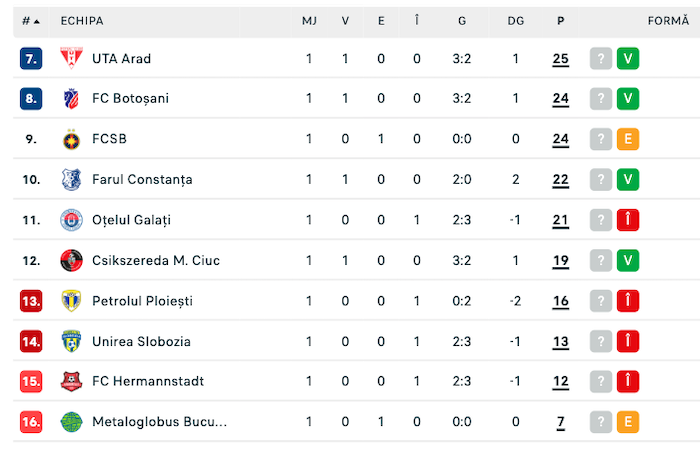Sort standings by DG column header
700x449 pixels.
tap(516, 21)
